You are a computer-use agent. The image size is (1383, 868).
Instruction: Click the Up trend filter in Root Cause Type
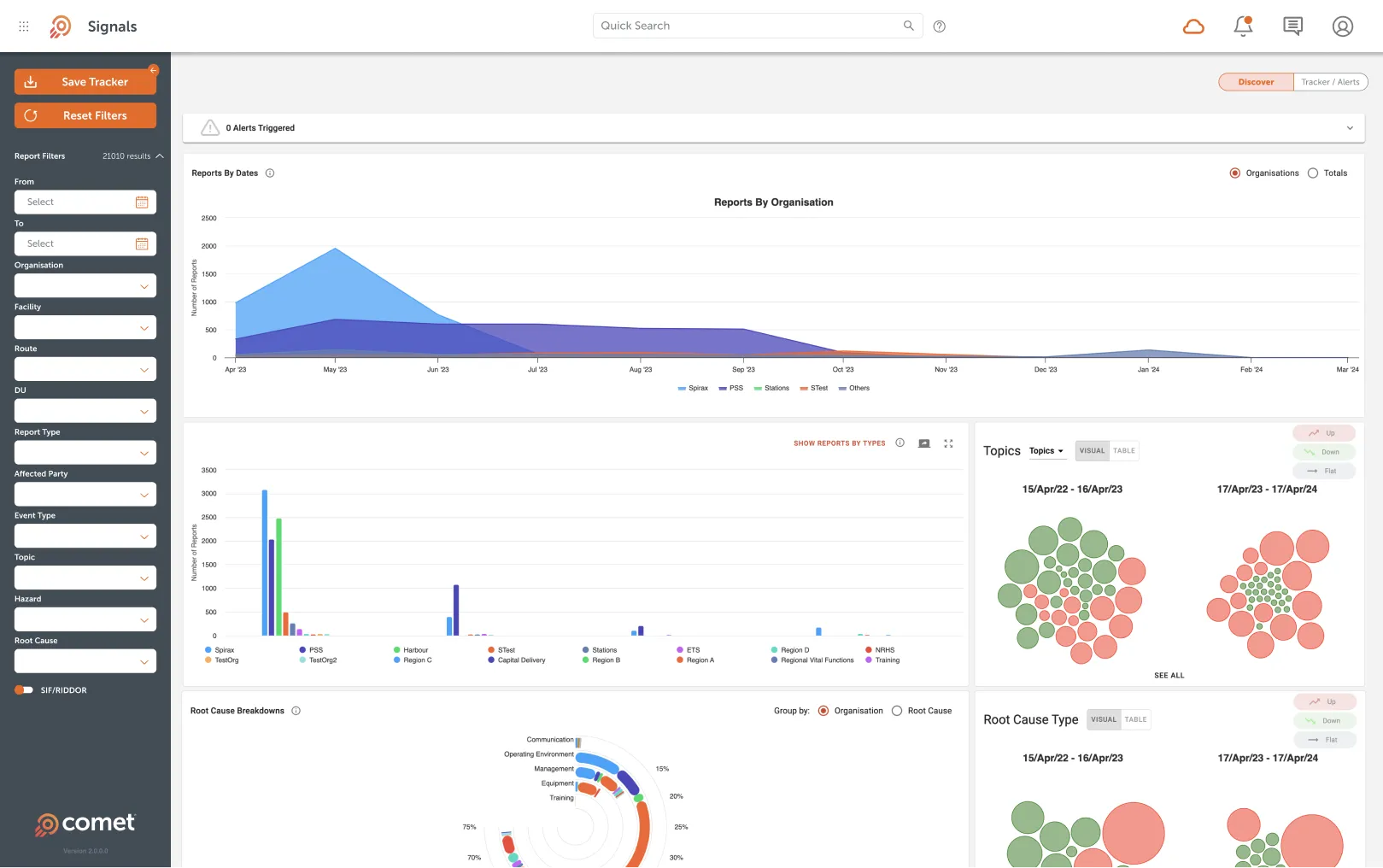(x=1324, y=701)
